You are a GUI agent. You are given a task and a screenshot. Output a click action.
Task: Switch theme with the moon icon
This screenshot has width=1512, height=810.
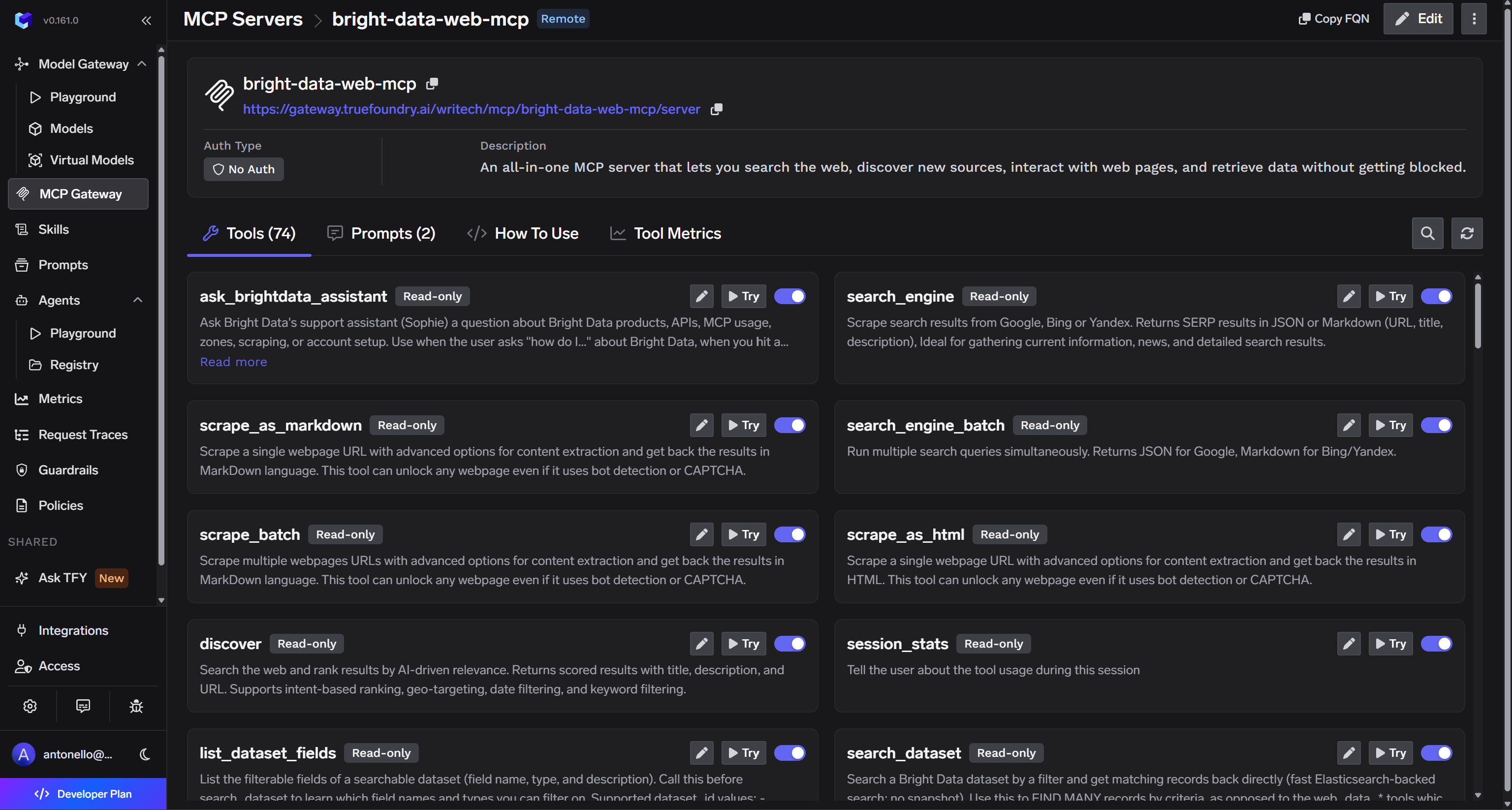(145, 755)
